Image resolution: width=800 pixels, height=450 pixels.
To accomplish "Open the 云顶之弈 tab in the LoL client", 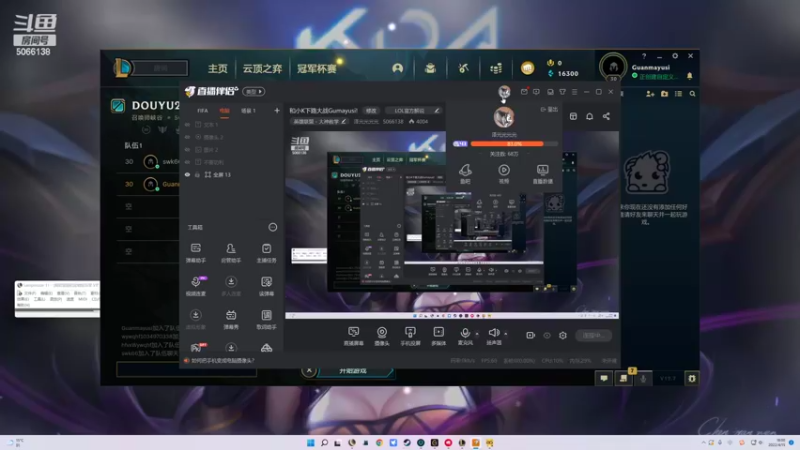I will tap(262, 68).
